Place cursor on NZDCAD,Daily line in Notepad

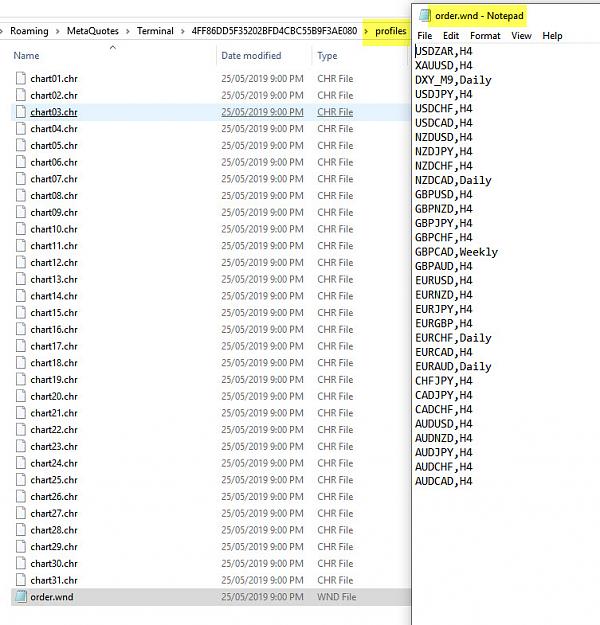[x=453, y=181]
